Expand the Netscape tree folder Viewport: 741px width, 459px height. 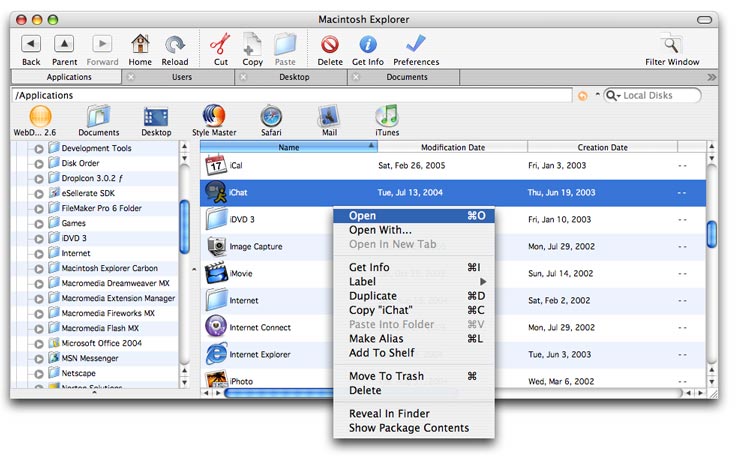[x=39, y=374]
